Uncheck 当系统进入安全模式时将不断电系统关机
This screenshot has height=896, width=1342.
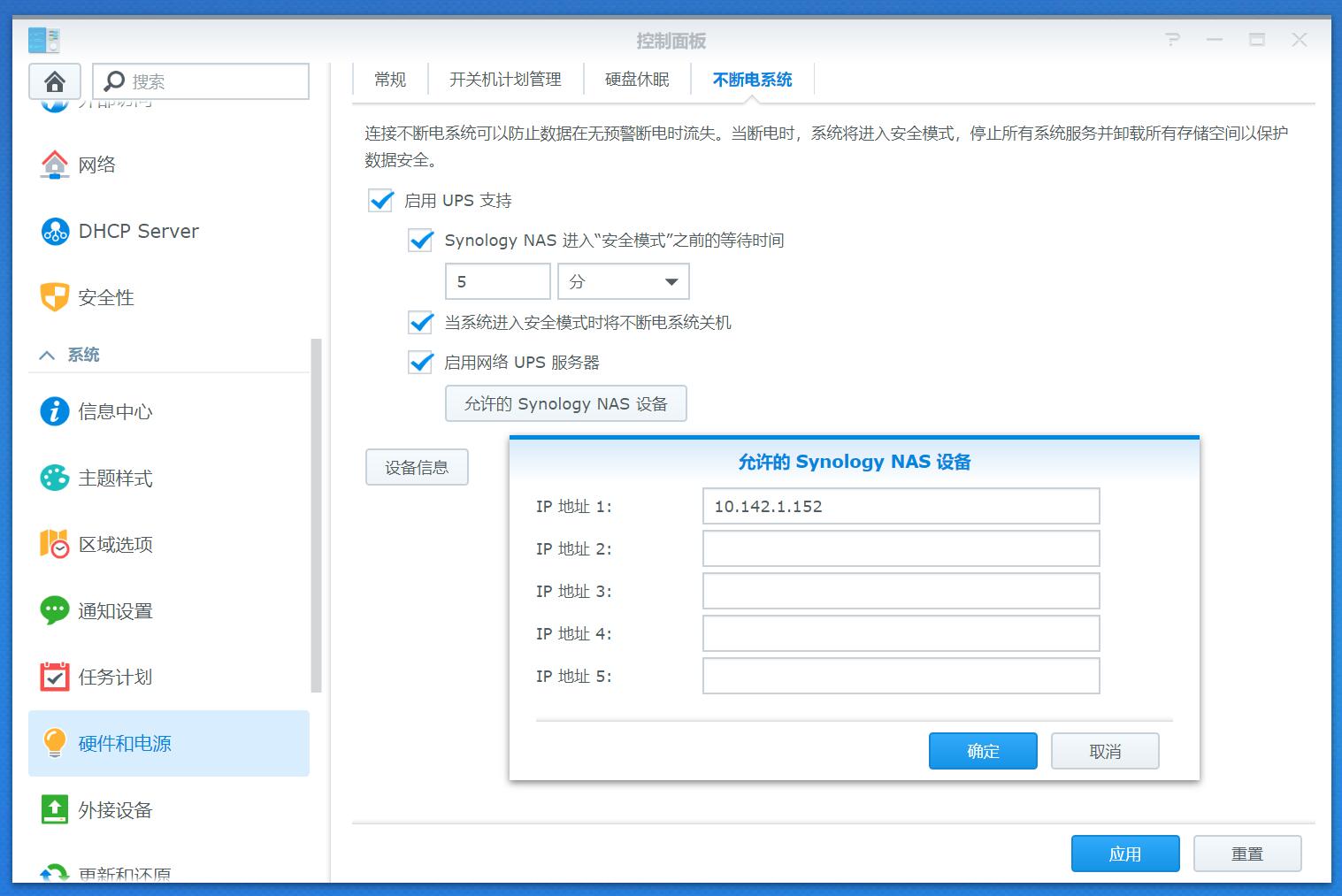point(420,322)
